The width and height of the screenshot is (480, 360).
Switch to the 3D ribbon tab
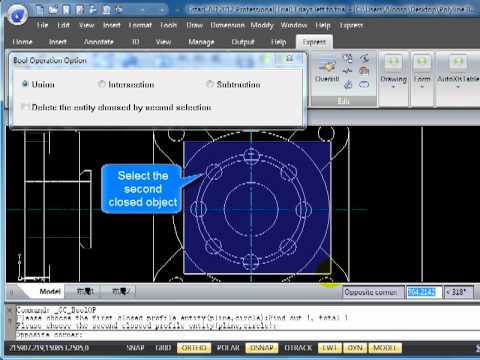(135, 42)
